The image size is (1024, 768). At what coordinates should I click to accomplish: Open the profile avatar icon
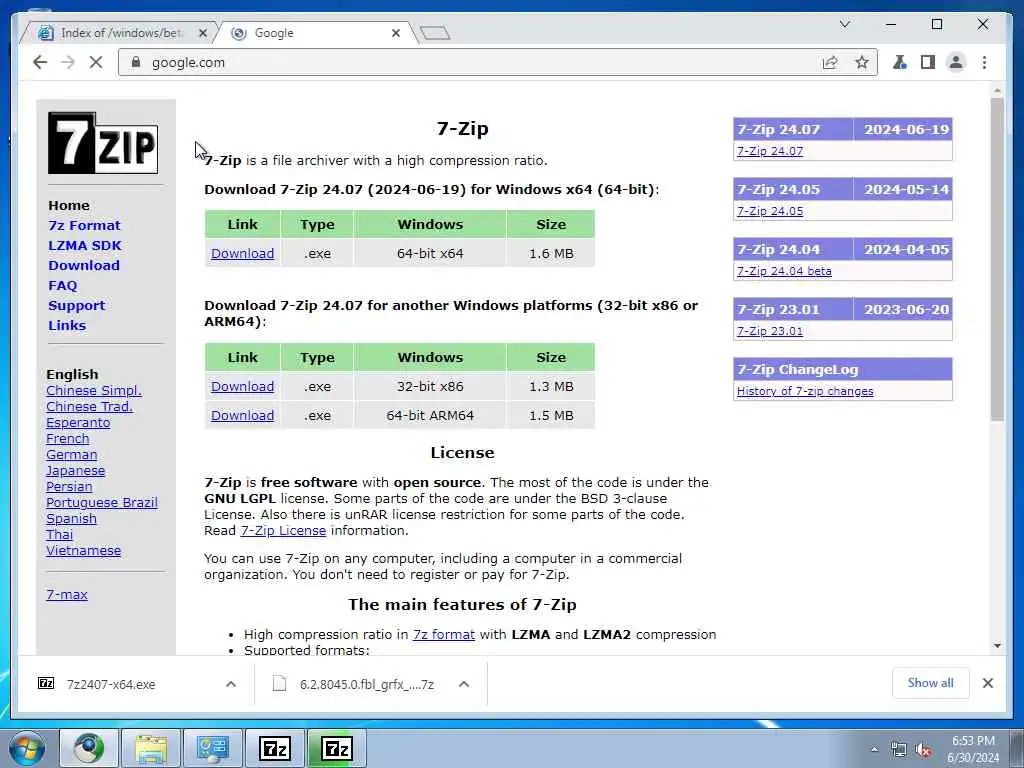(x=956, y=62)
